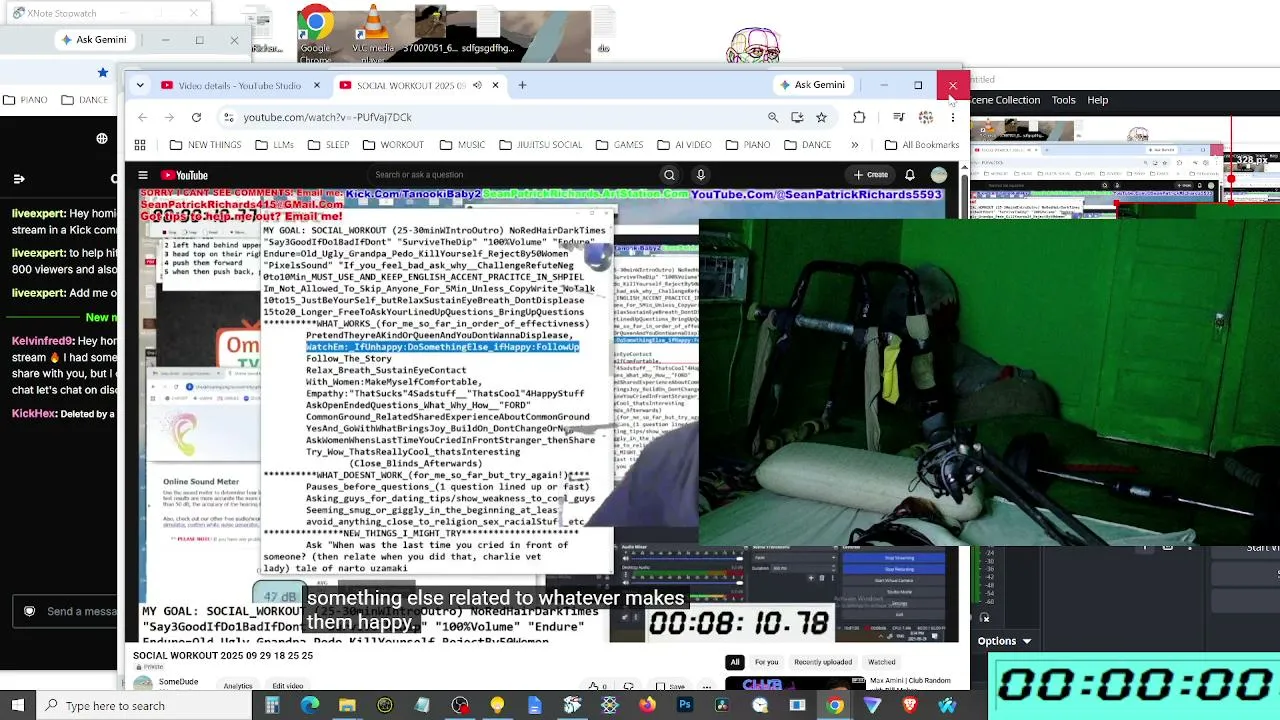1280x720 pixels.
Task: Close the SOCIAL WORKOUT tab
Action: click(x=495, y=85)
